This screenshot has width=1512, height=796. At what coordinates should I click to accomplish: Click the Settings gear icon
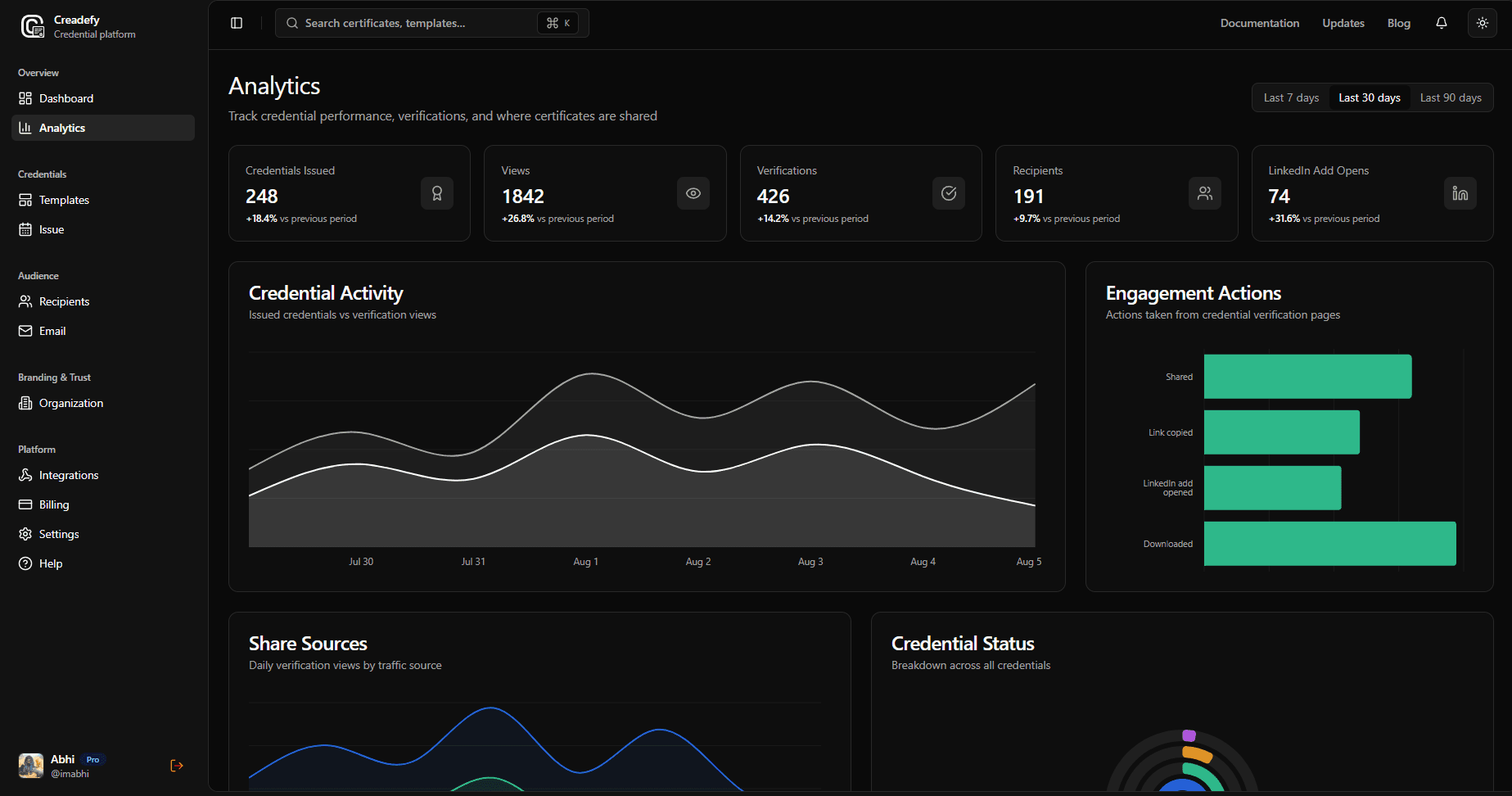click(x=25, y=534)
